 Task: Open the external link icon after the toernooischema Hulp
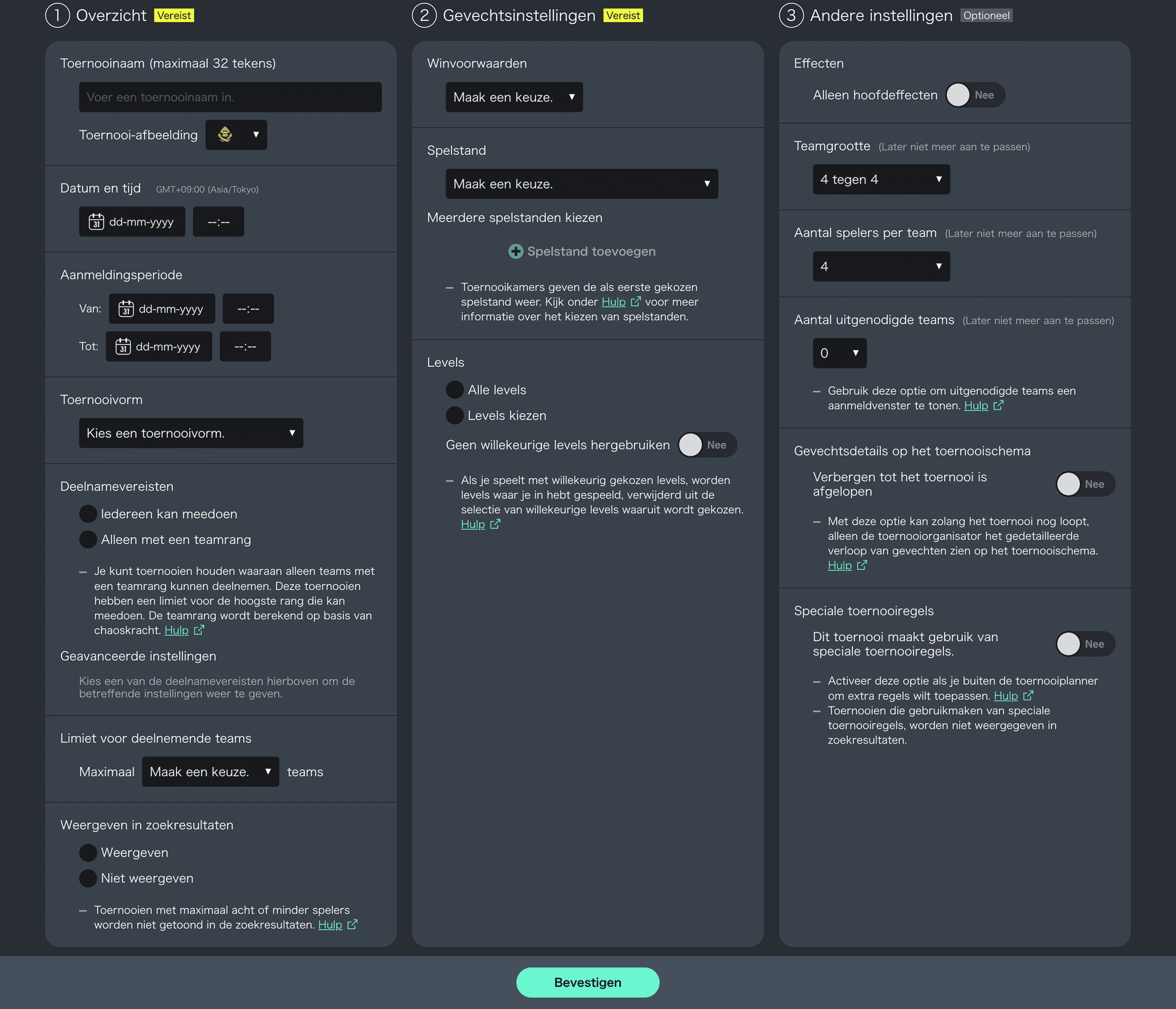click(862, 565)
